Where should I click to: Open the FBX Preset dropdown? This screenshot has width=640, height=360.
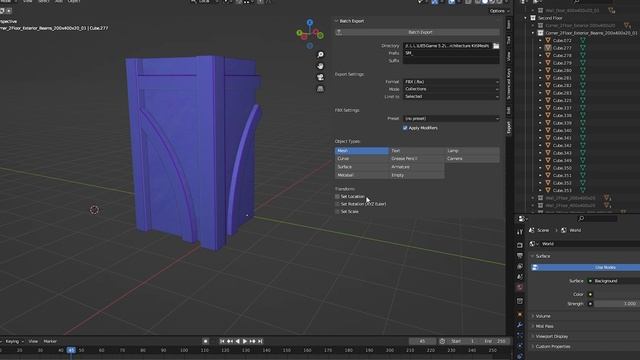click(x=451, y=118)
